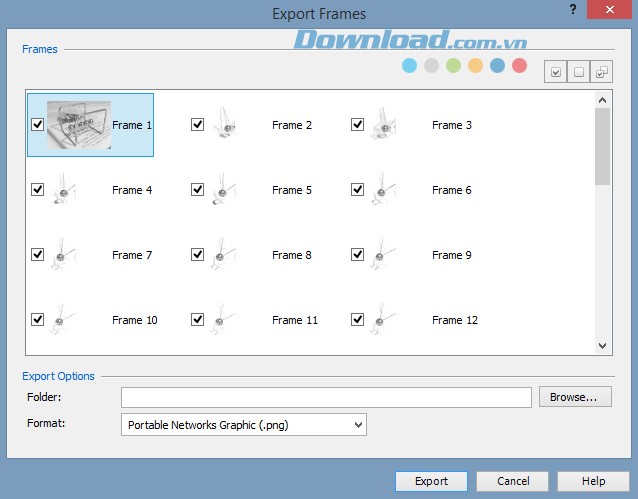Select the Frame 8 thumbnail icon

click(225, 255)
